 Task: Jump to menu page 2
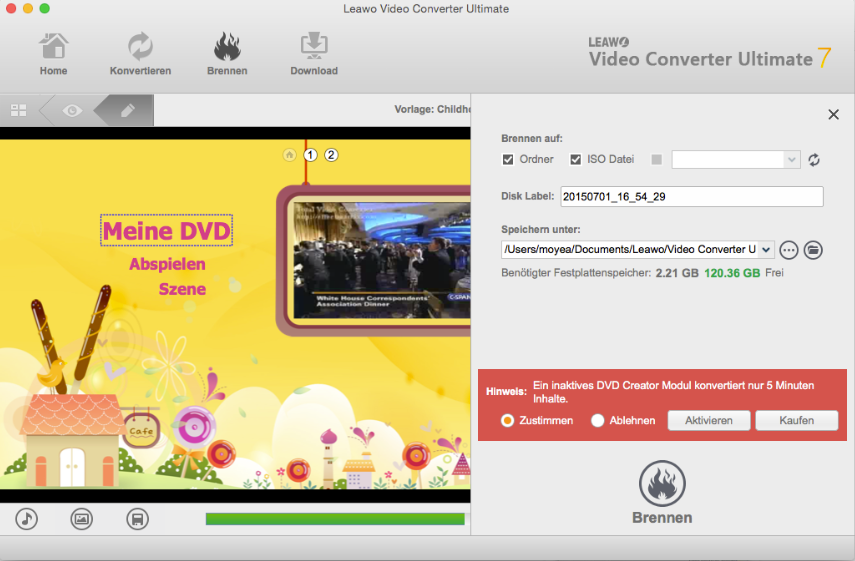pyautogui.click(x=331, y=155)
